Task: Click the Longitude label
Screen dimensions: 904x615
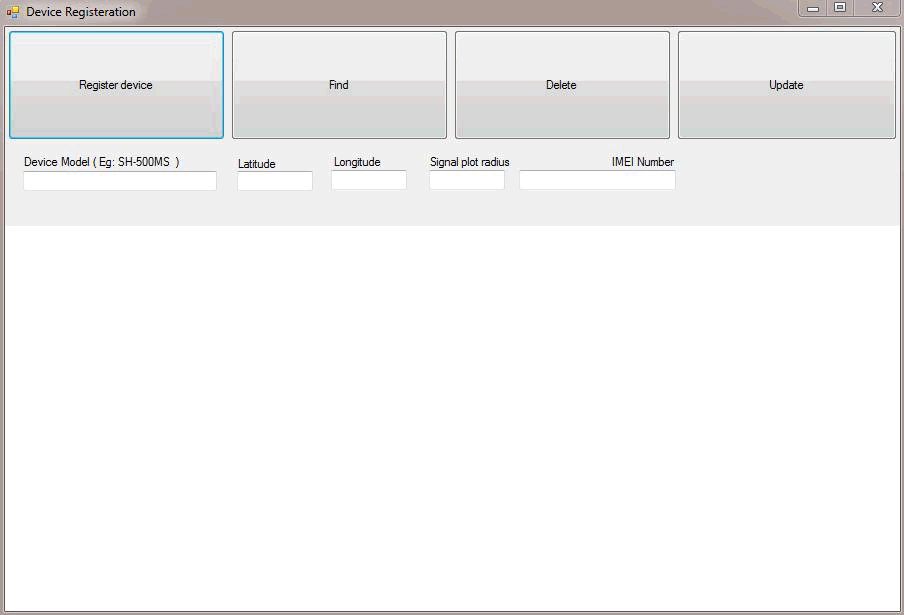Action: pyautogui.click(x=357, y=162)
